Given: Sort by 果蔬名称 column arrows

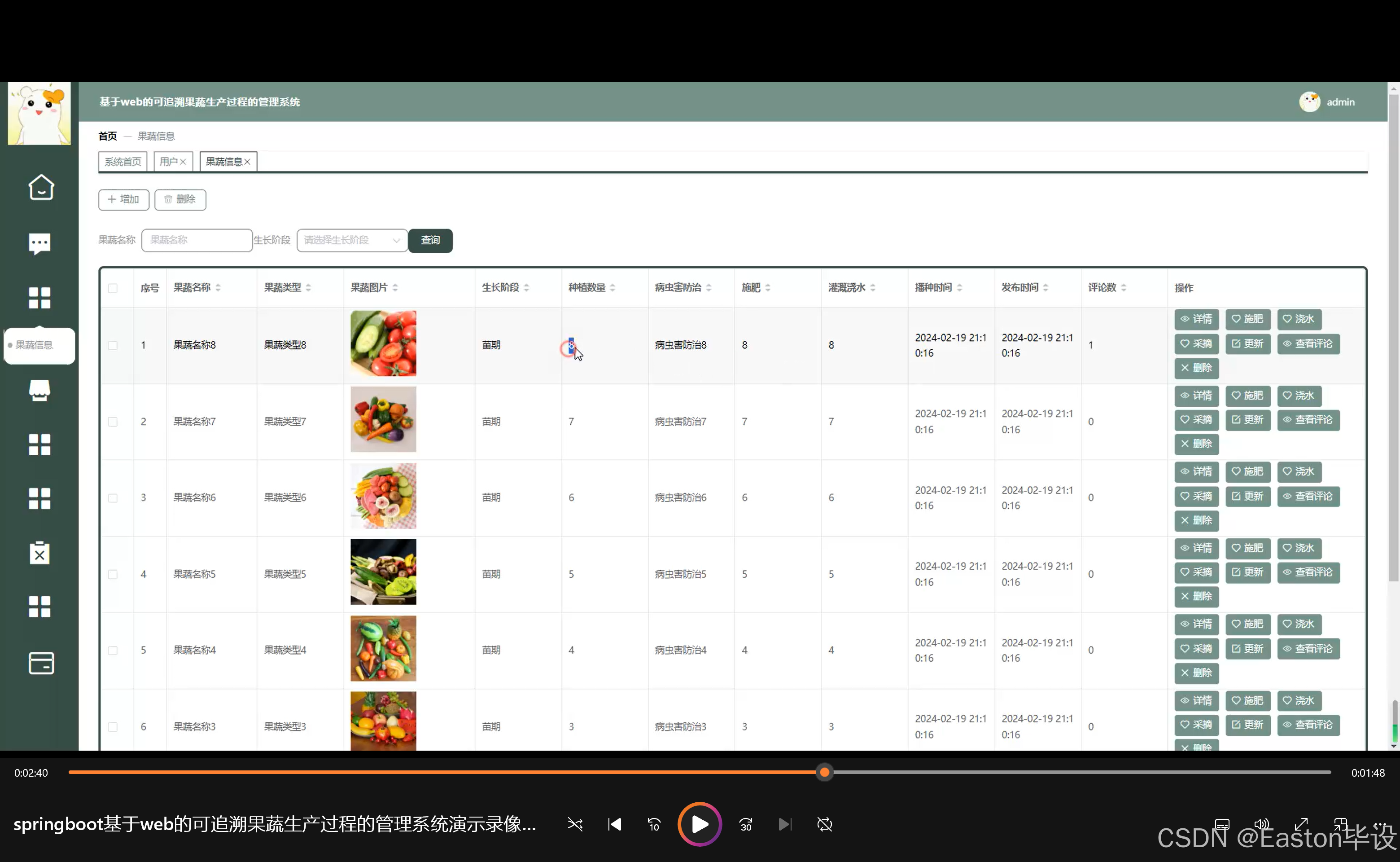Looking at the screenshot, I should coord(218,288).
